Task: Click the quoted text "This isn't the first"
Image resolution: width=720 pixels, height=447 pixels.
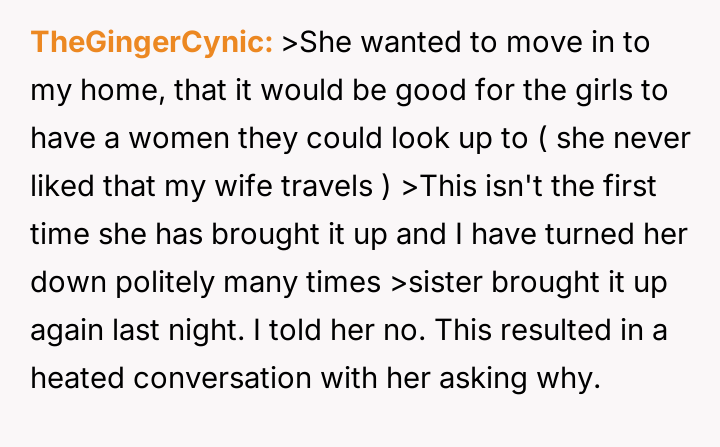Action: (x=536, y=187)
